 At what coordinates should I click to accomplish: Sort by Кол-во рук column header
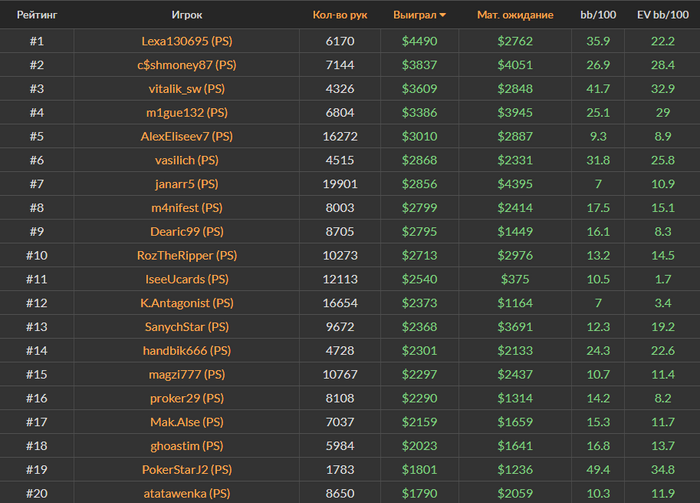[340, 15]
